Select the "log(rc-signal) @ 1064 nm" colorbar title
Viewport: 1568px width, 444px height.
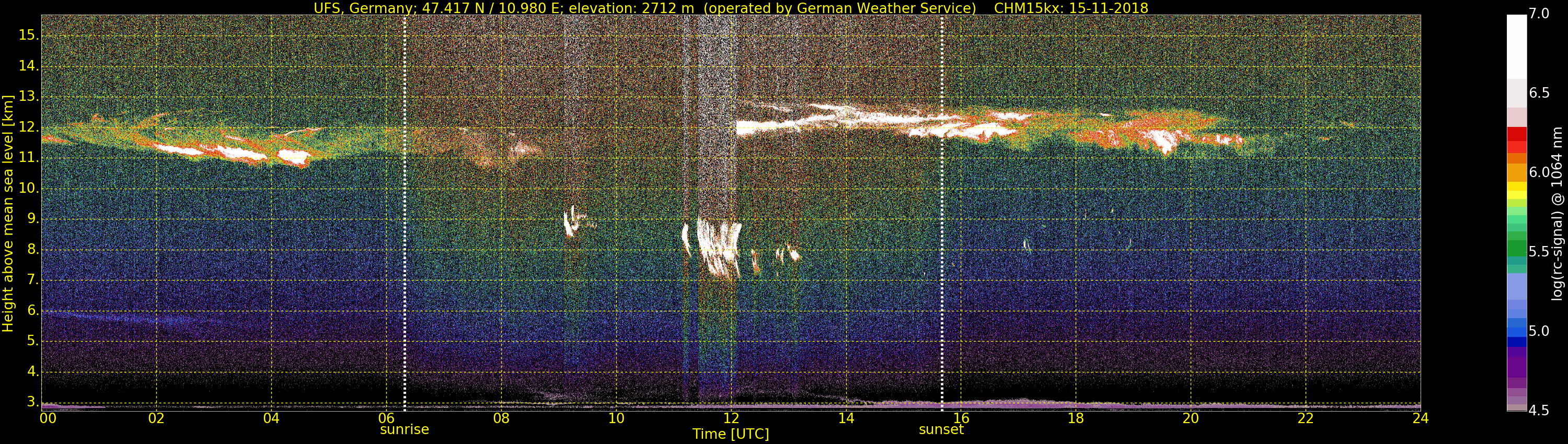(1557, 213)
